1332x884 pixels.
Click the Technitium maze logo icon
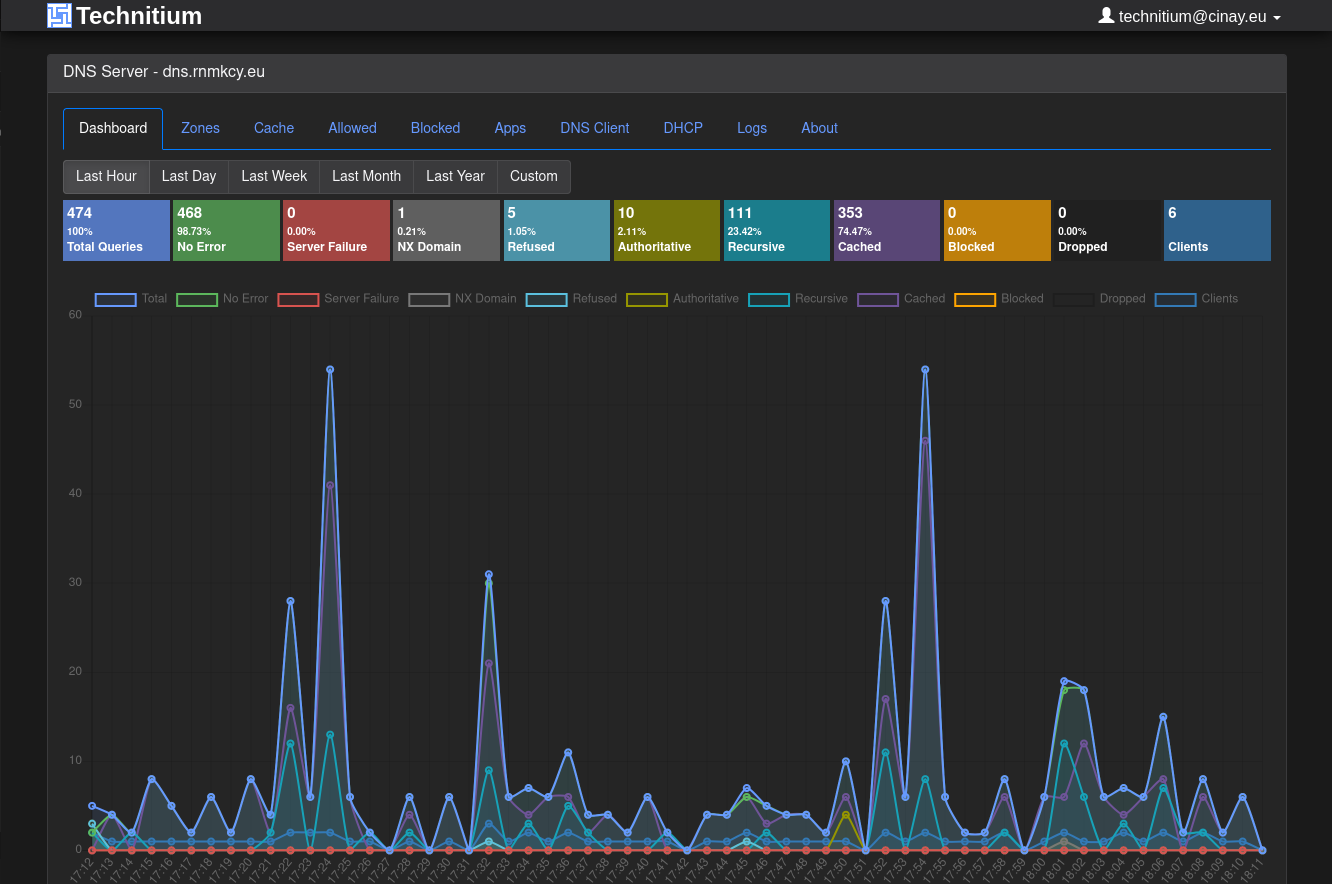coord(60,15)
